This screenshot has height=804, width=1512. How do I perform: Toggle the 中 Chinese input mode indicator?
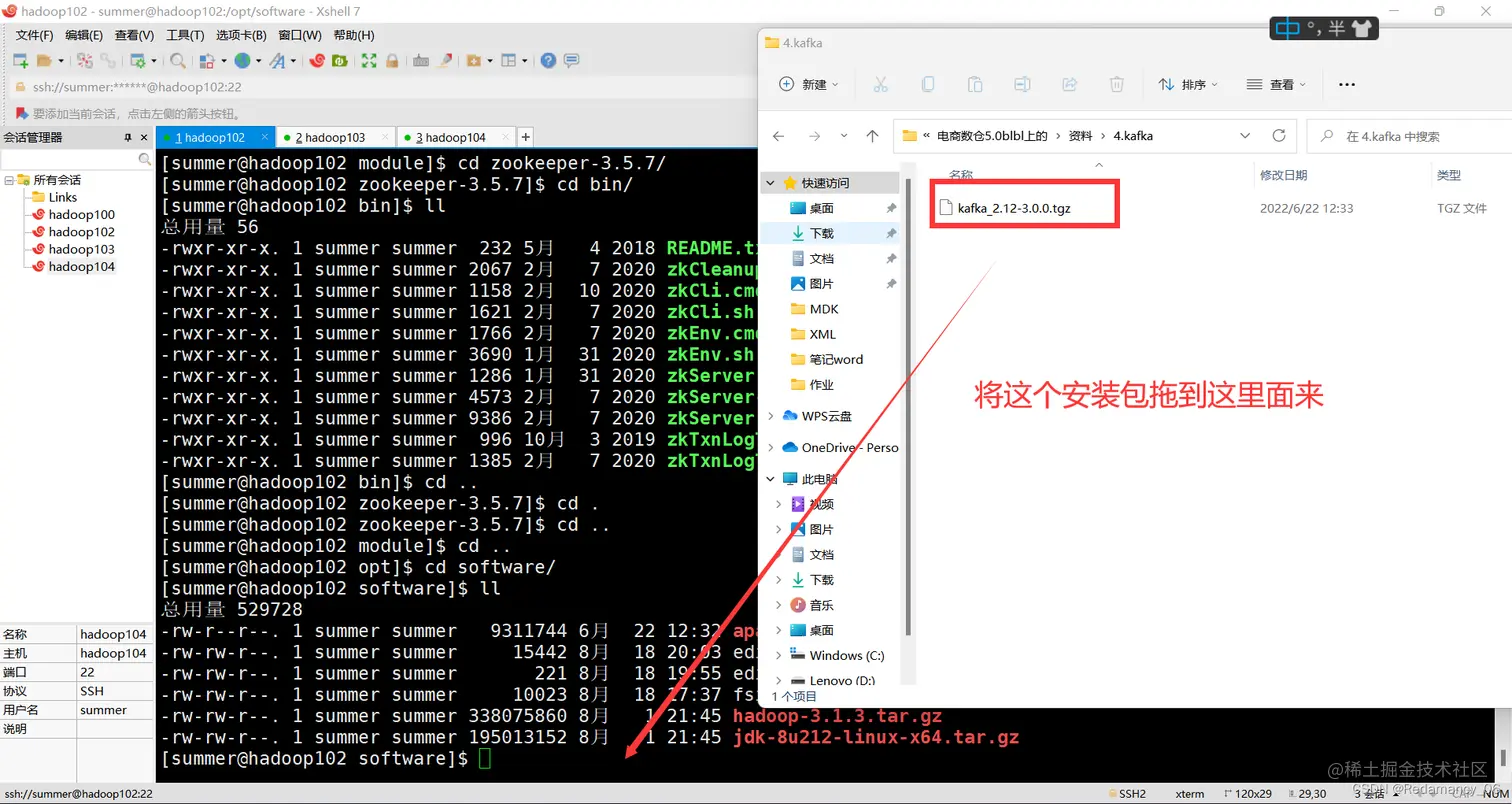point(1288,29)
